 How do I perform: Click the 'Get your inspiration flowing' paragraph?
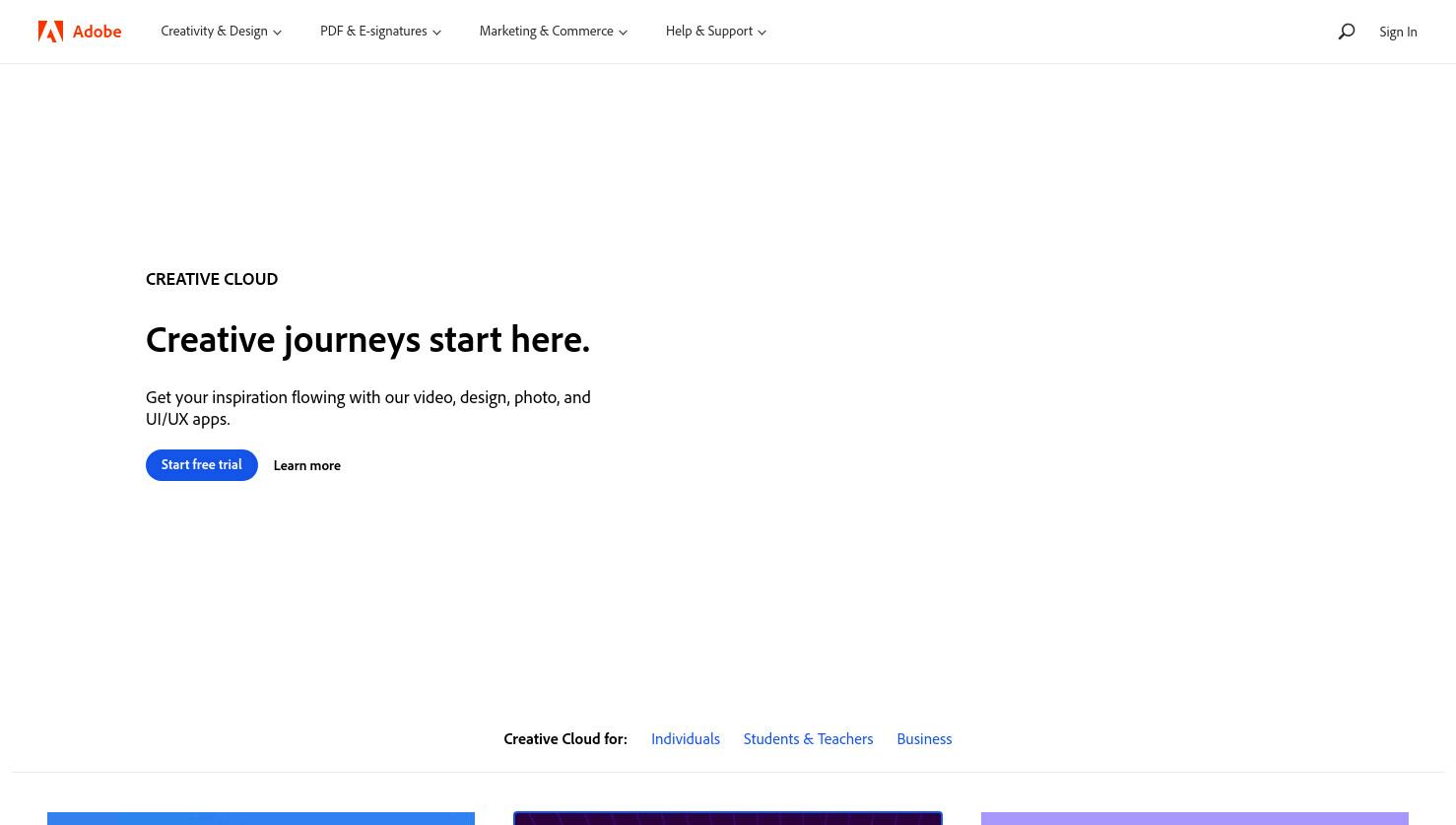(x=368, y=407)
